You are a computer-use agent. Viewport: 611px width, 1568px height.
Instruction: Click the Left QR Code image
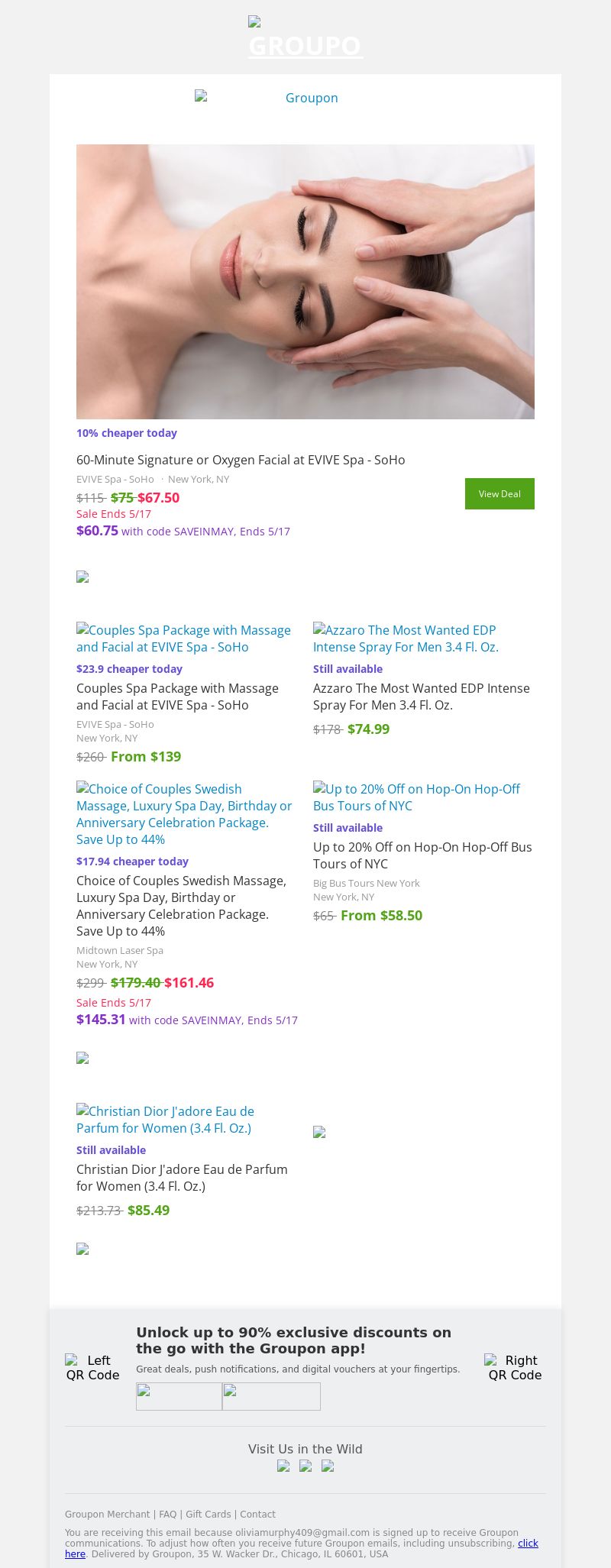pos(92,1367)
